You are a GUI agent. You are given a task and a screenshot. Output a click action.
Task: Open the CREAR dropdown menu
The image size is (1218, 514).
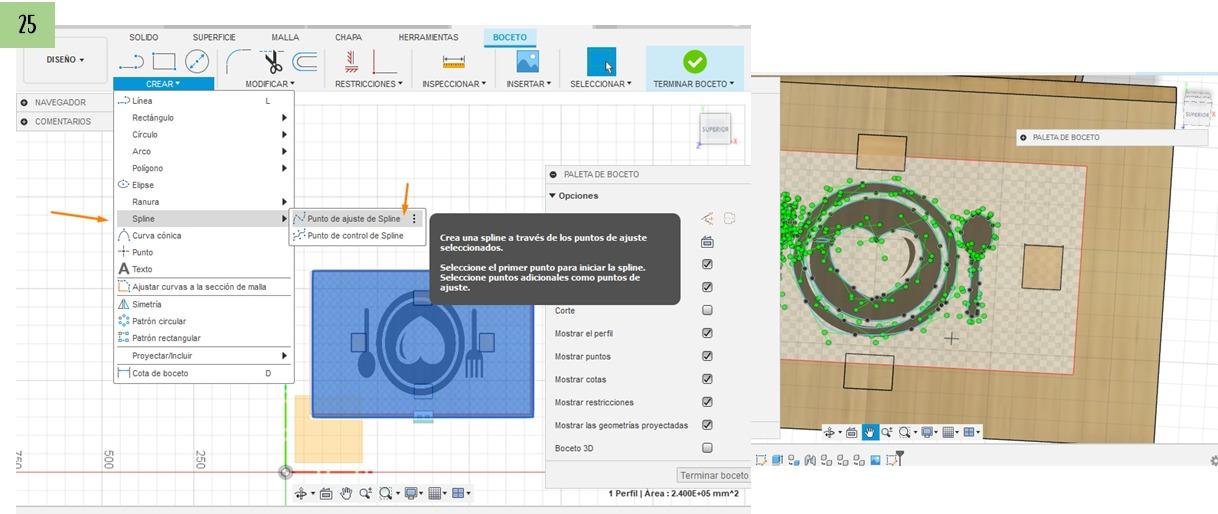coord(163,84)
